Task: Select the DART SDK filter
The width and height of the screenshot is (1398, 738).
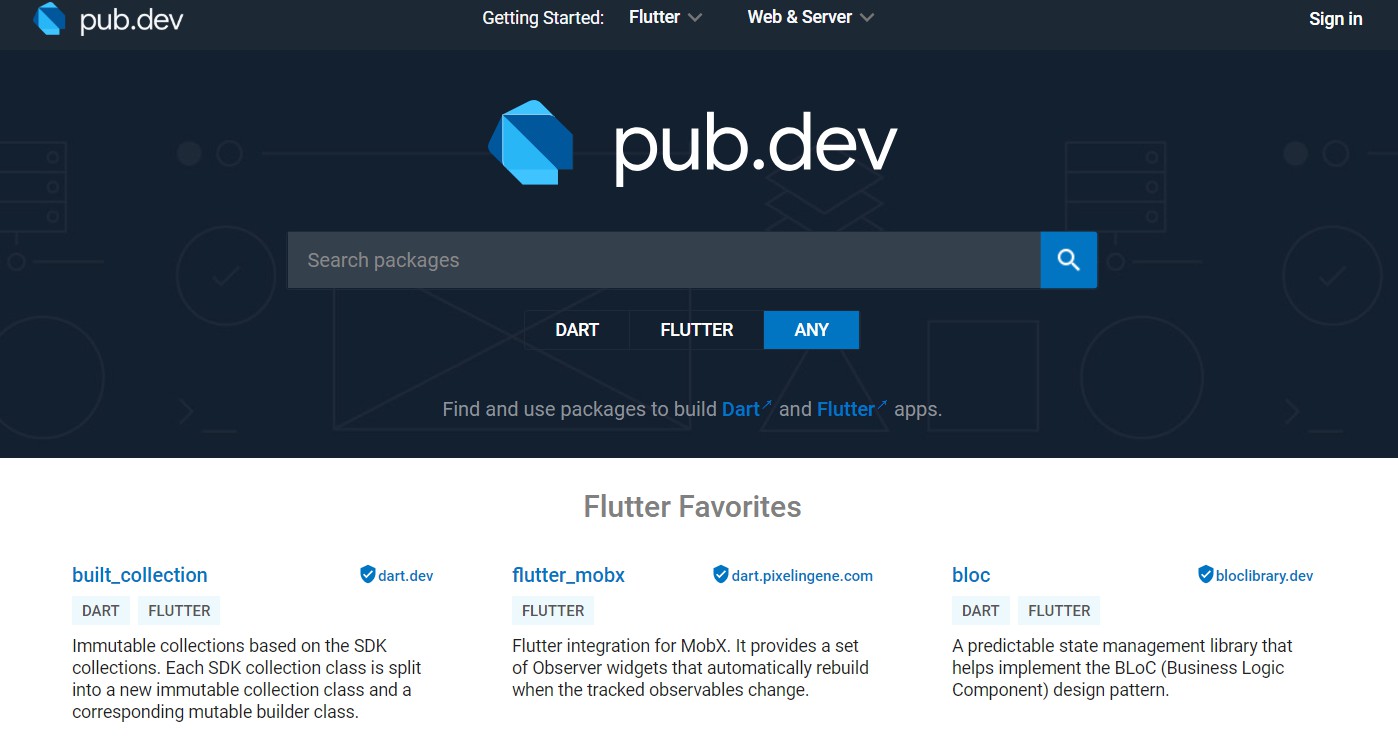Action: 577,330
